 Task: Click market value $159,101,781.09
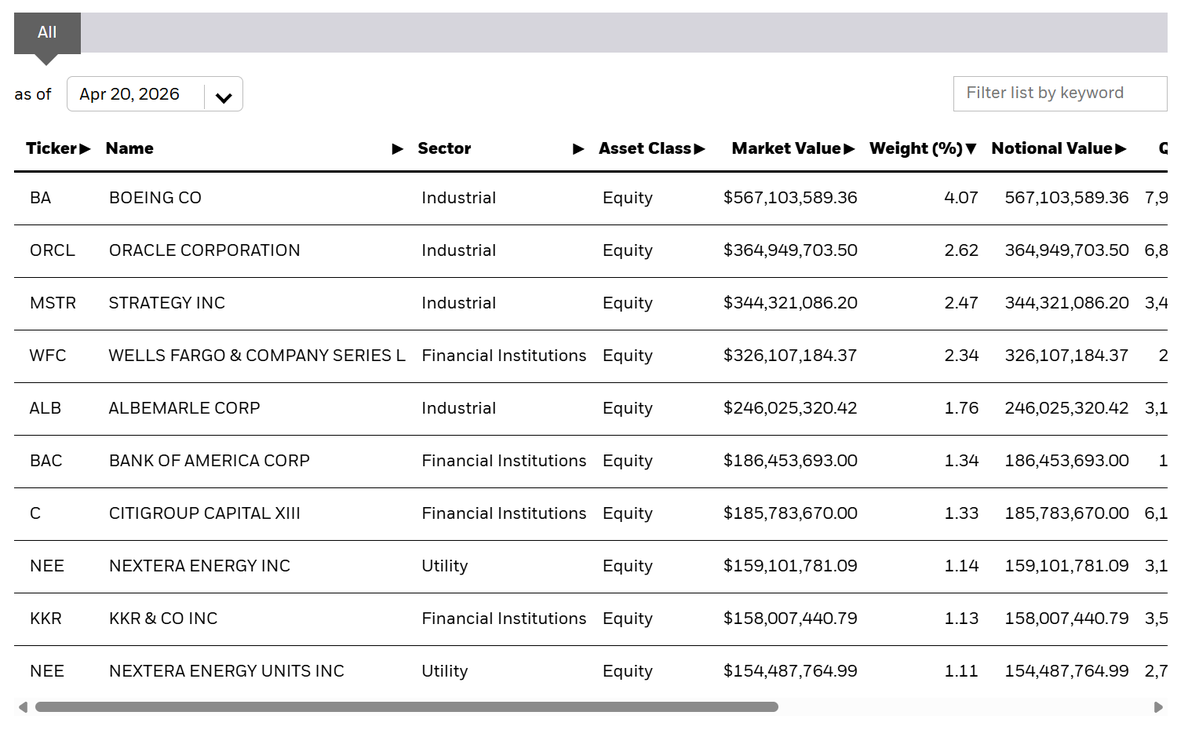click(790, 567)
